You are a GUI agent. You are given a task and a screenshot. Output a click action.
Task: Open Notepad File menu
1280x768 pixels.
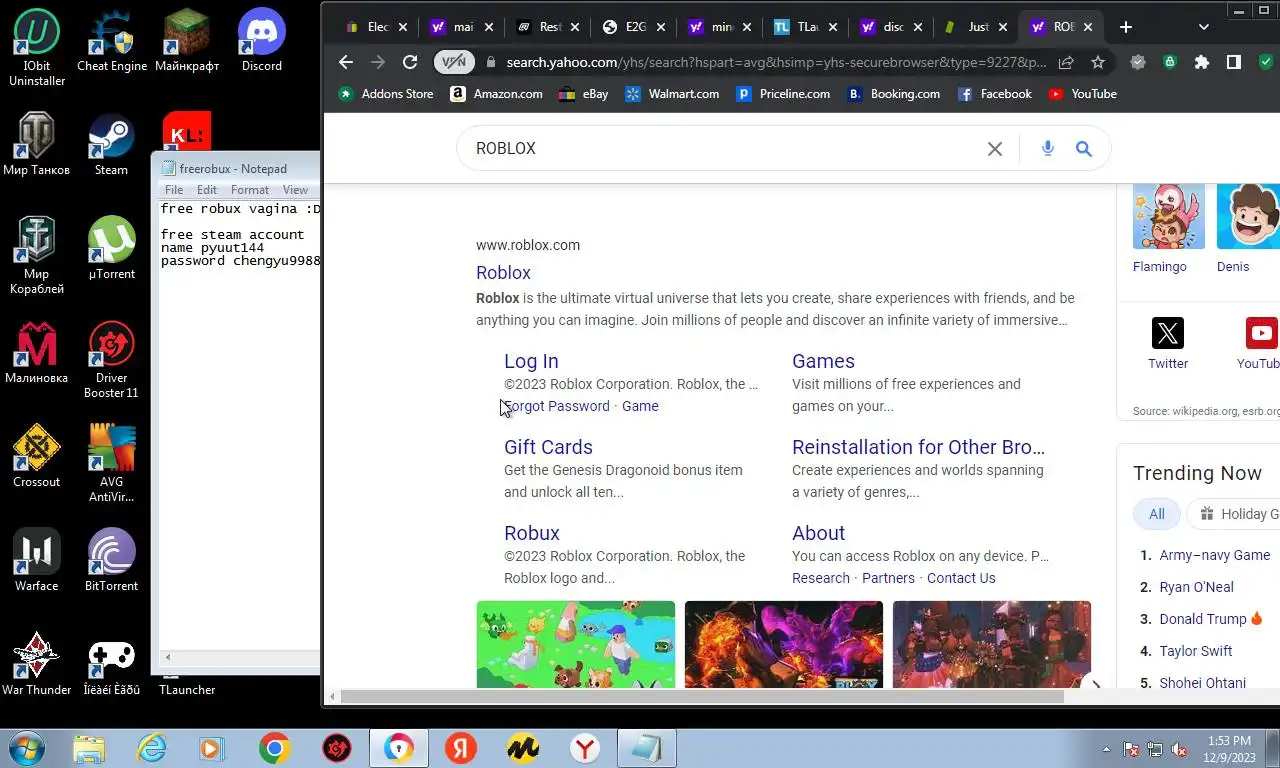174,190
